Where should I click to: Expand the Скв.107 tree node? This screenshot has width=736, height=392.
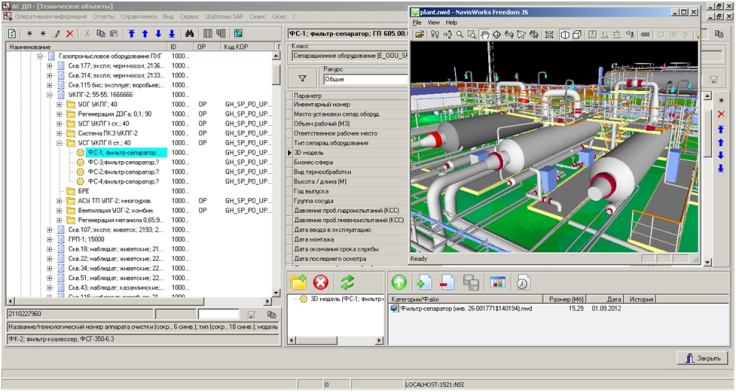tap(50, 230)
